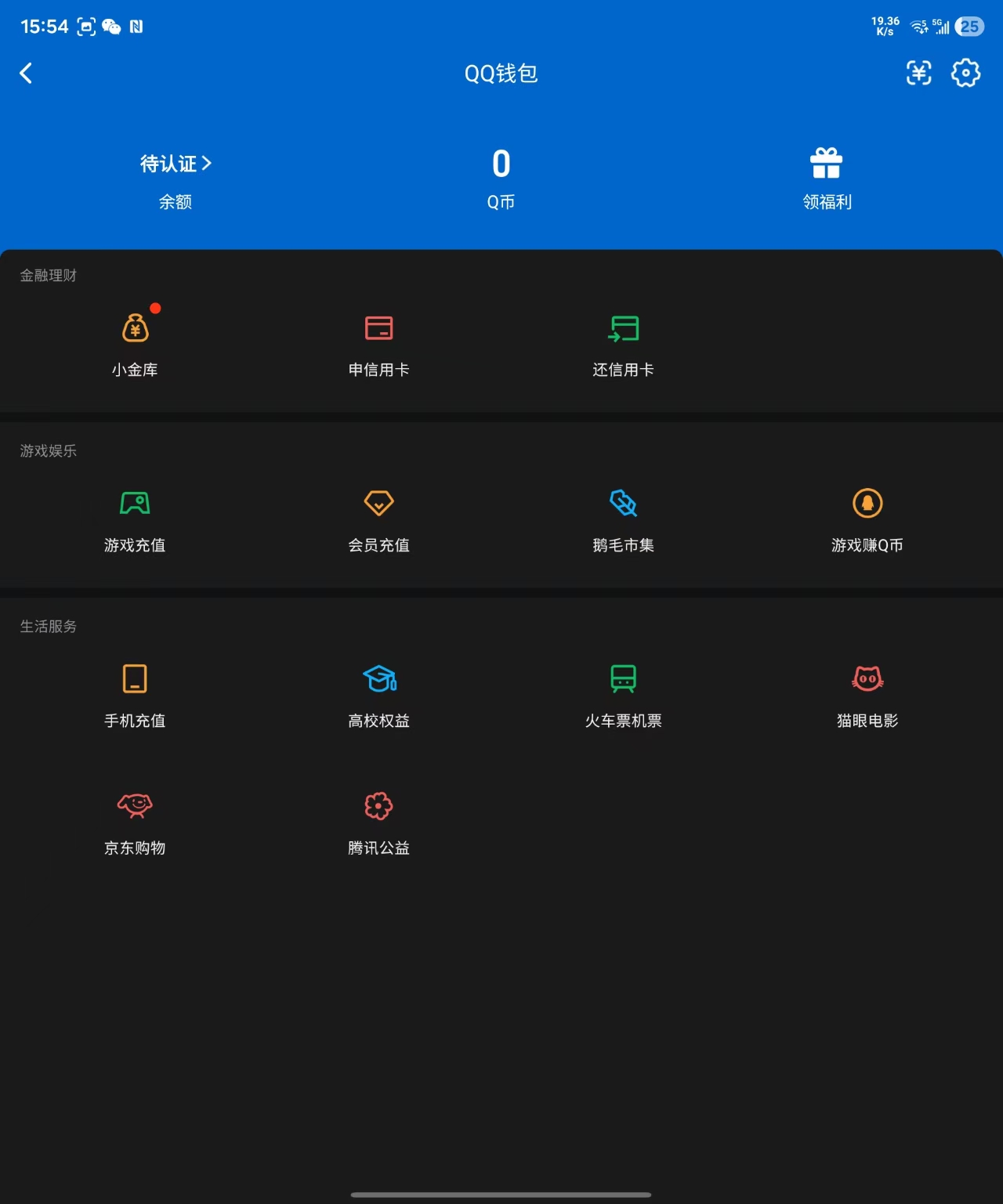The image size is (1003, 1204).
Task: Open 手机充值 mobile top-up
Action: [135, 692]
